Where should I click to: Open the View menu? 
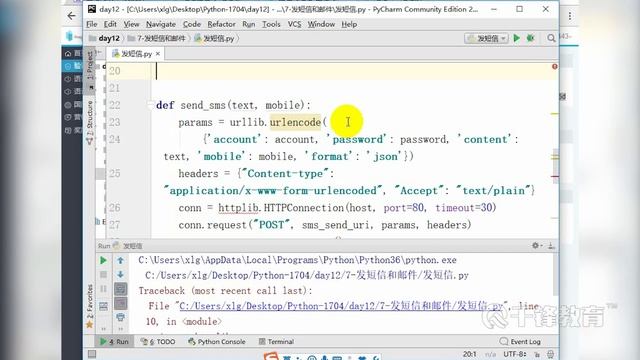pos(131,24)
